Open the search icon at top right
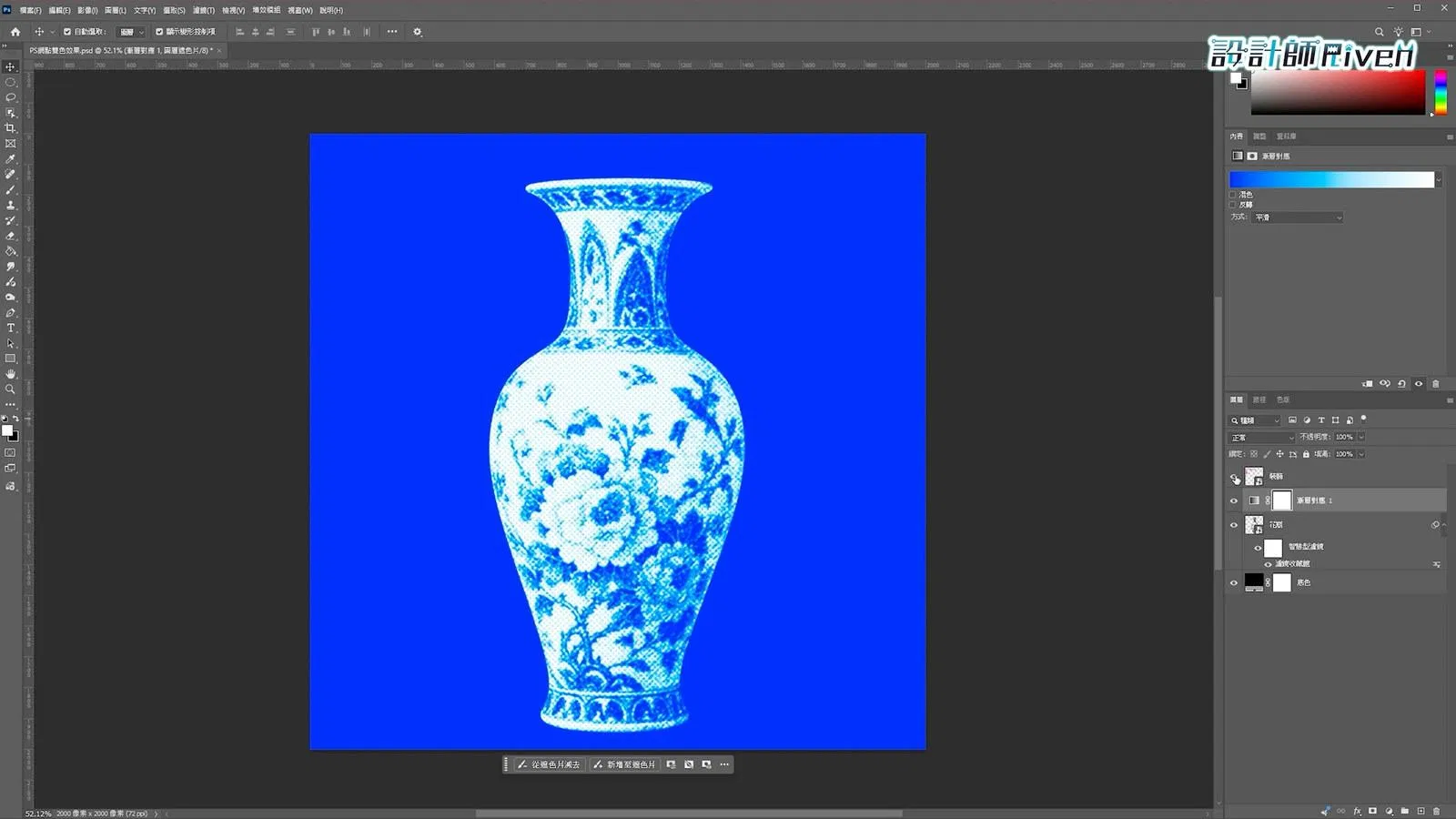The width and height of the screenshot is (1456, 819). pyautogui.click(x=1380, y=32)
